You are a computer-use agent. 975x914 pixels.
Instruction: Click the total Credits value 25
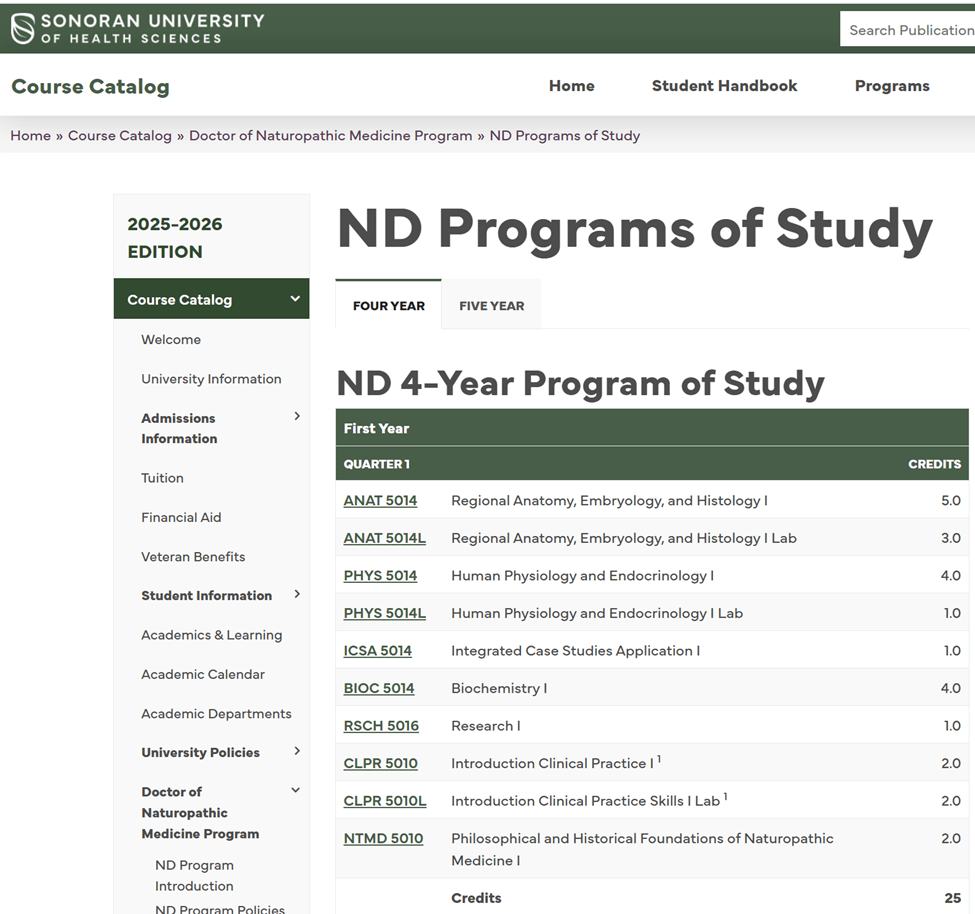953,898
